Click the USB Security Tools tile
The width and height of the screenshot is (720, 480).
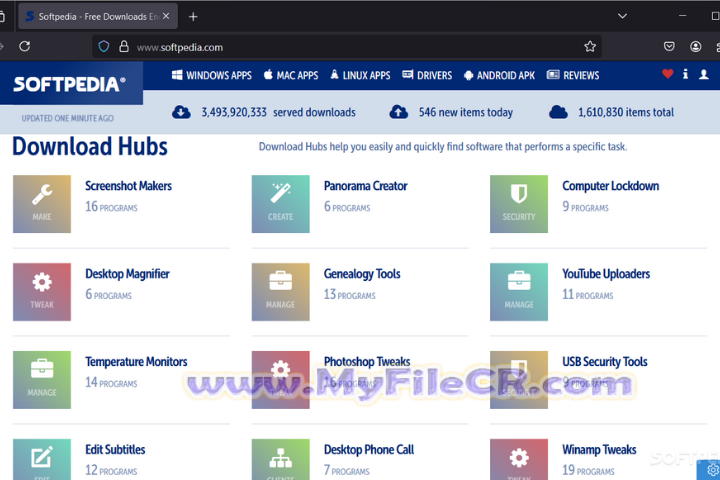click(x=519, y=380)
